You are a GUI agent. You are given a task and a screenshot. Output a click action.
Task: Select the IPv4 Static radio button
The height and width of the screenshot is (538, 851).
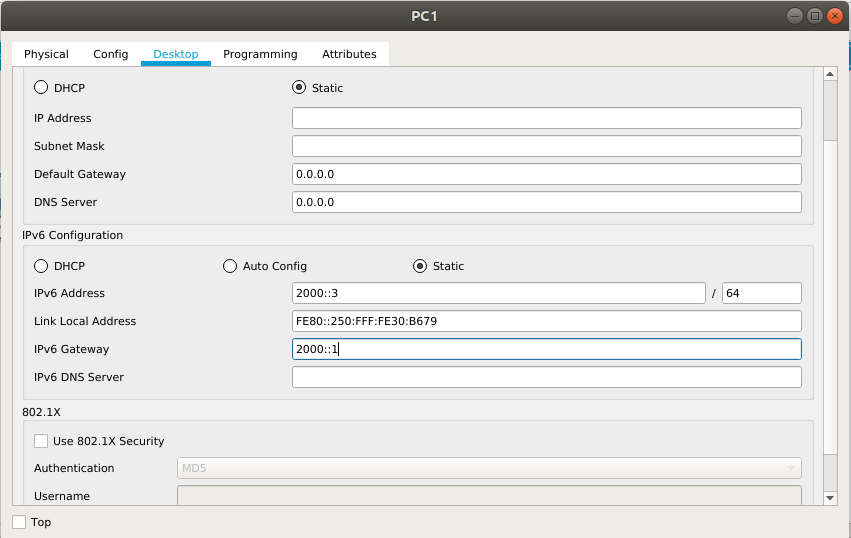(x=299, y=87)
